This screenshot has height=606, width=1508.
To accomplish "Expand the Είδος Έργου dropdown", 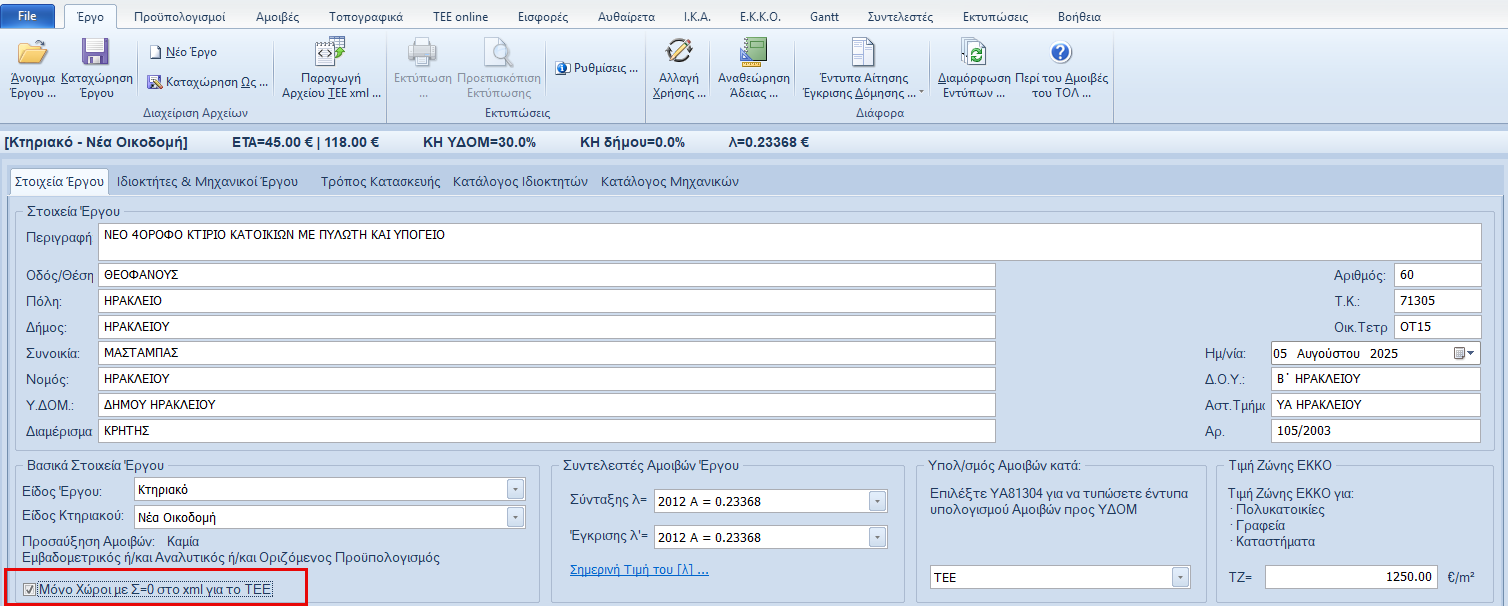I will click(515, 490).
